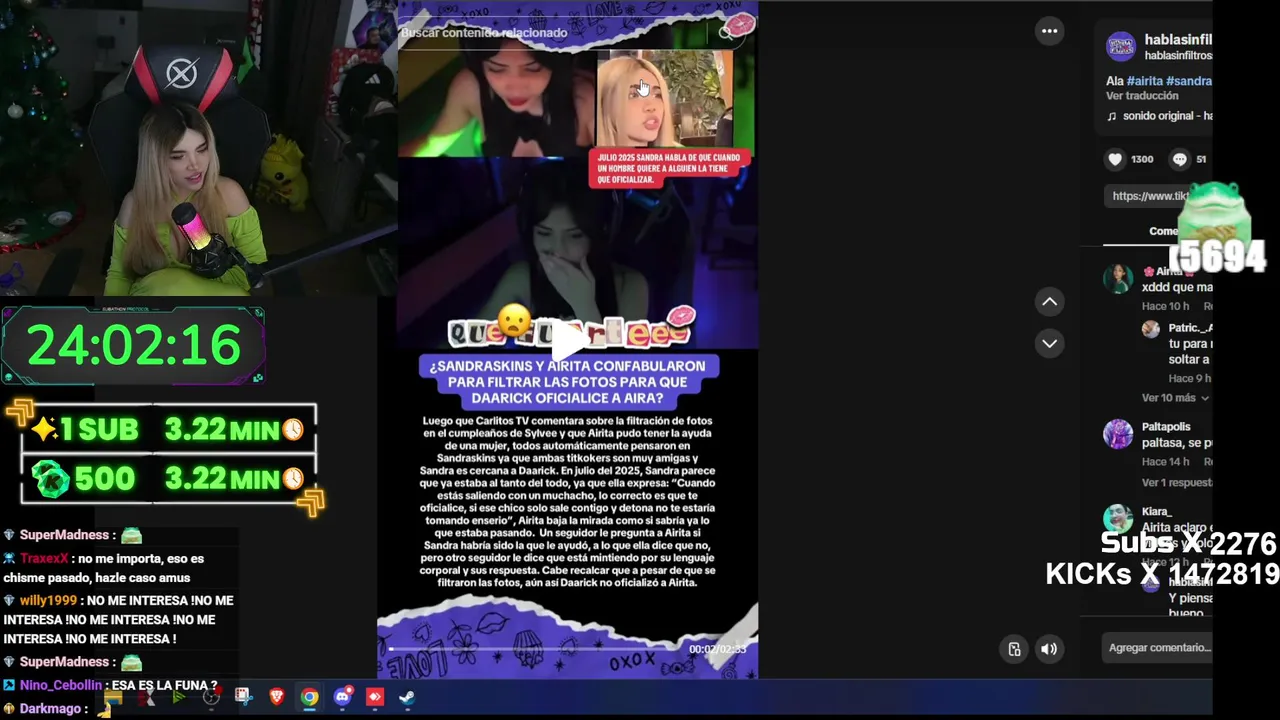Viewport: 1280px width, 720px height.
Task: Open the hablasinfil username link
Action: (1178, 39)
